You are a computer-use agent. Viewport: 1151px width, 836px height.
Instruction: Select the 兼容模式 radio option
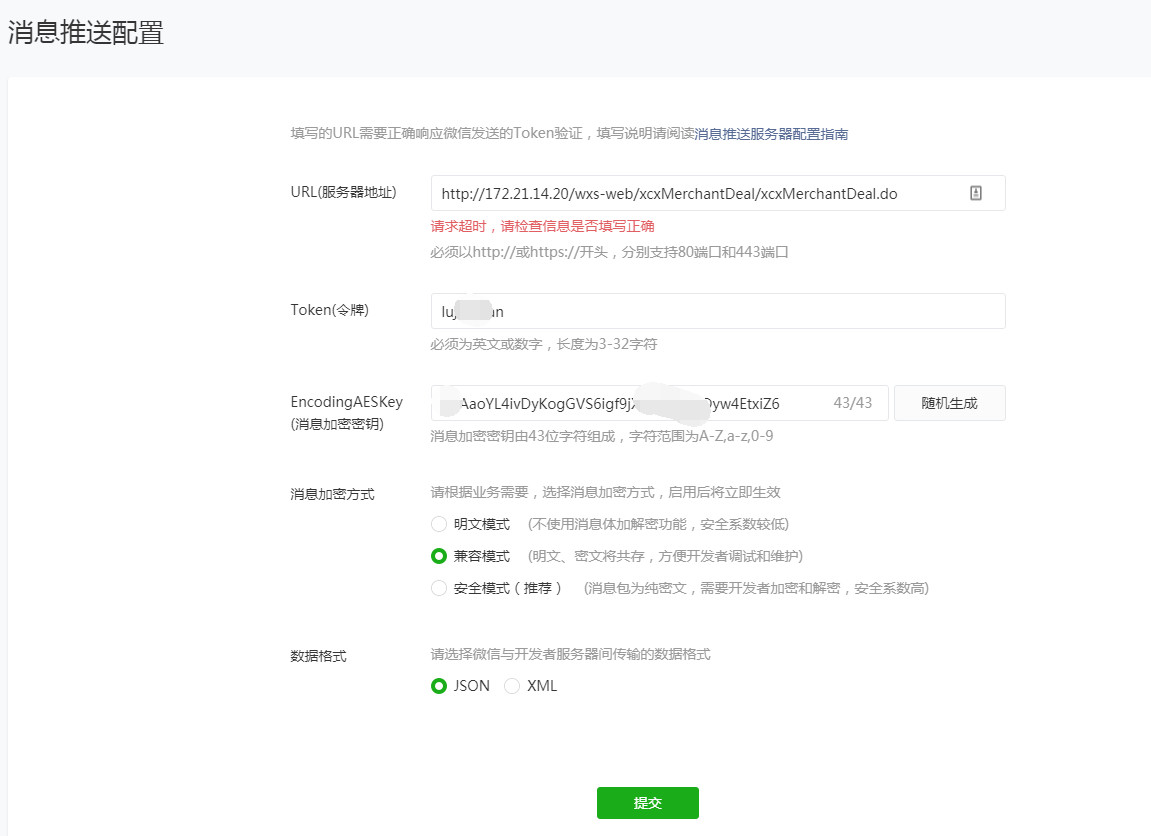439,556
